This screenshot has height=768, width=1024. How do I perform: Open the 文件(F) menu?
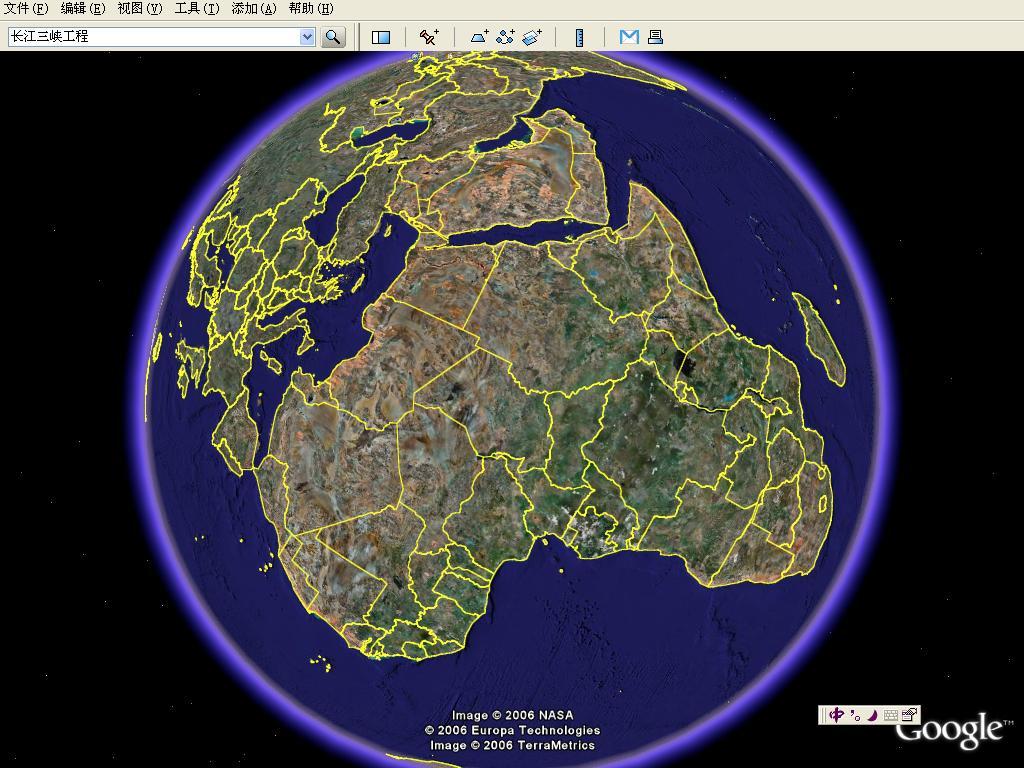(26, 8)
